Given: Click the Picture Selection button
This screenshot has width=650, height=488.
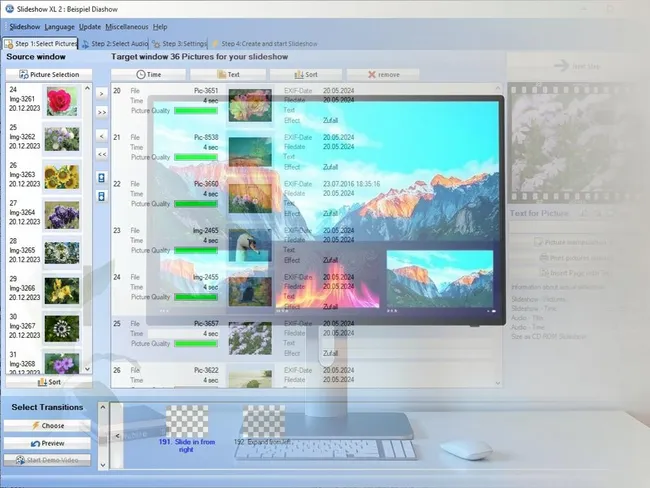Looking at the screenshot, I should click(x=49, y=75).
